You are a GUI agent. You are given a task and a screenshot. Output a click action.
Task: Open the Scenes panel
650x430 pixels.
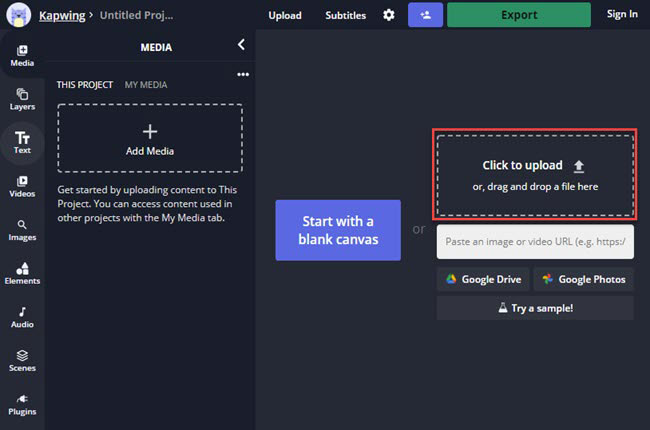click(22, 360)
